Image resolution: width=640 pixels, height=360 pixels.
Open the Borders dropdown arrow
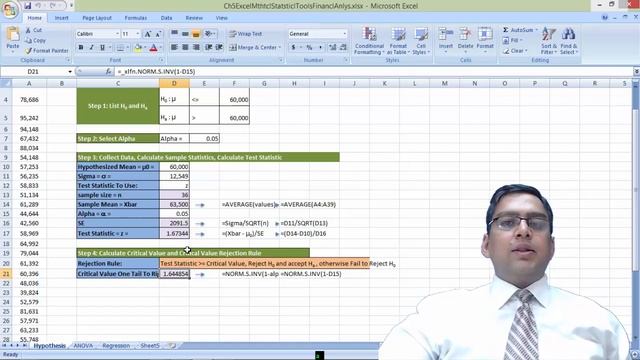pyautogui.click(x=127, y=48)
